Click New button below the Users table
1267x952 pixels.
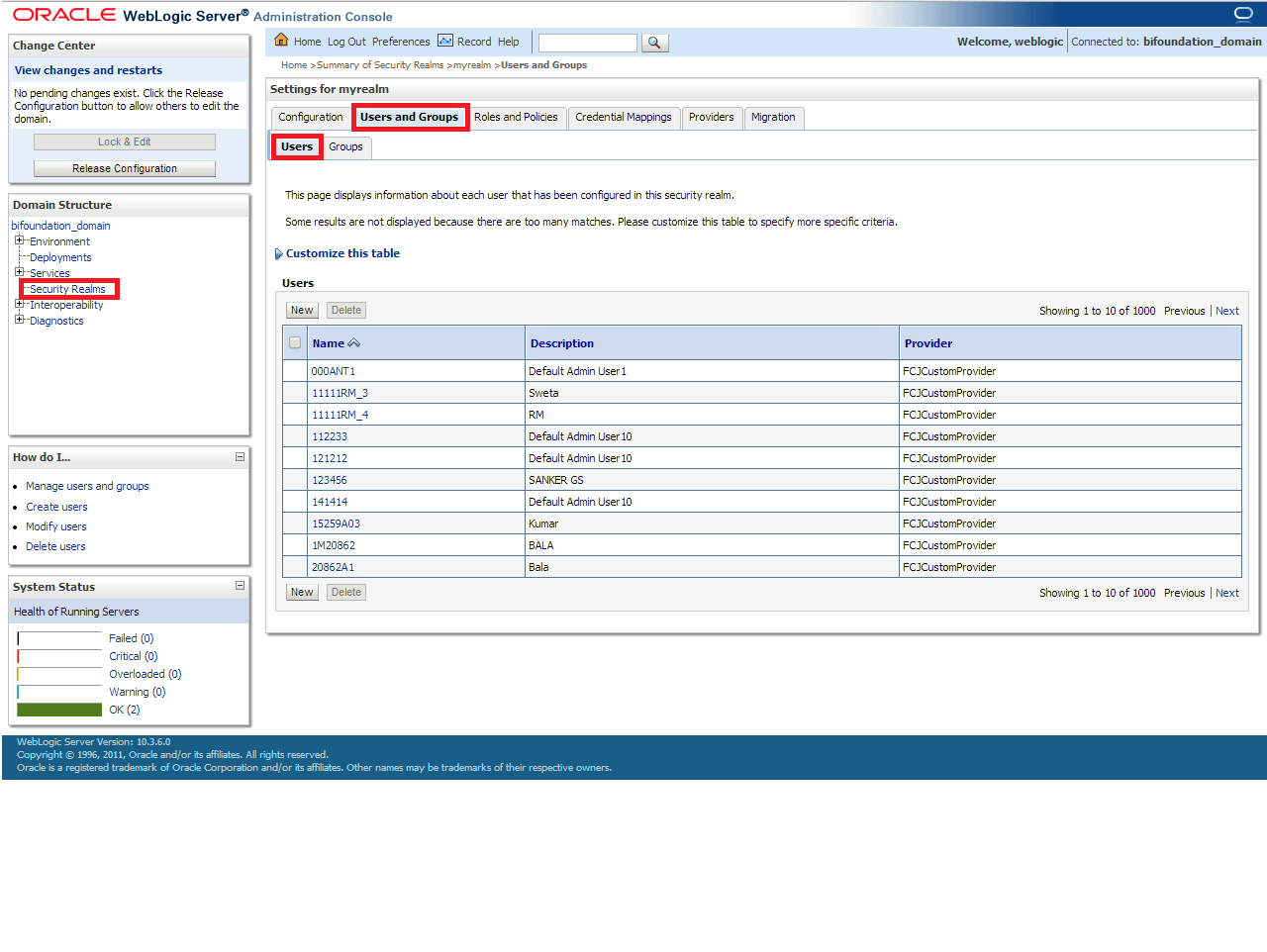tap(302, 592)
